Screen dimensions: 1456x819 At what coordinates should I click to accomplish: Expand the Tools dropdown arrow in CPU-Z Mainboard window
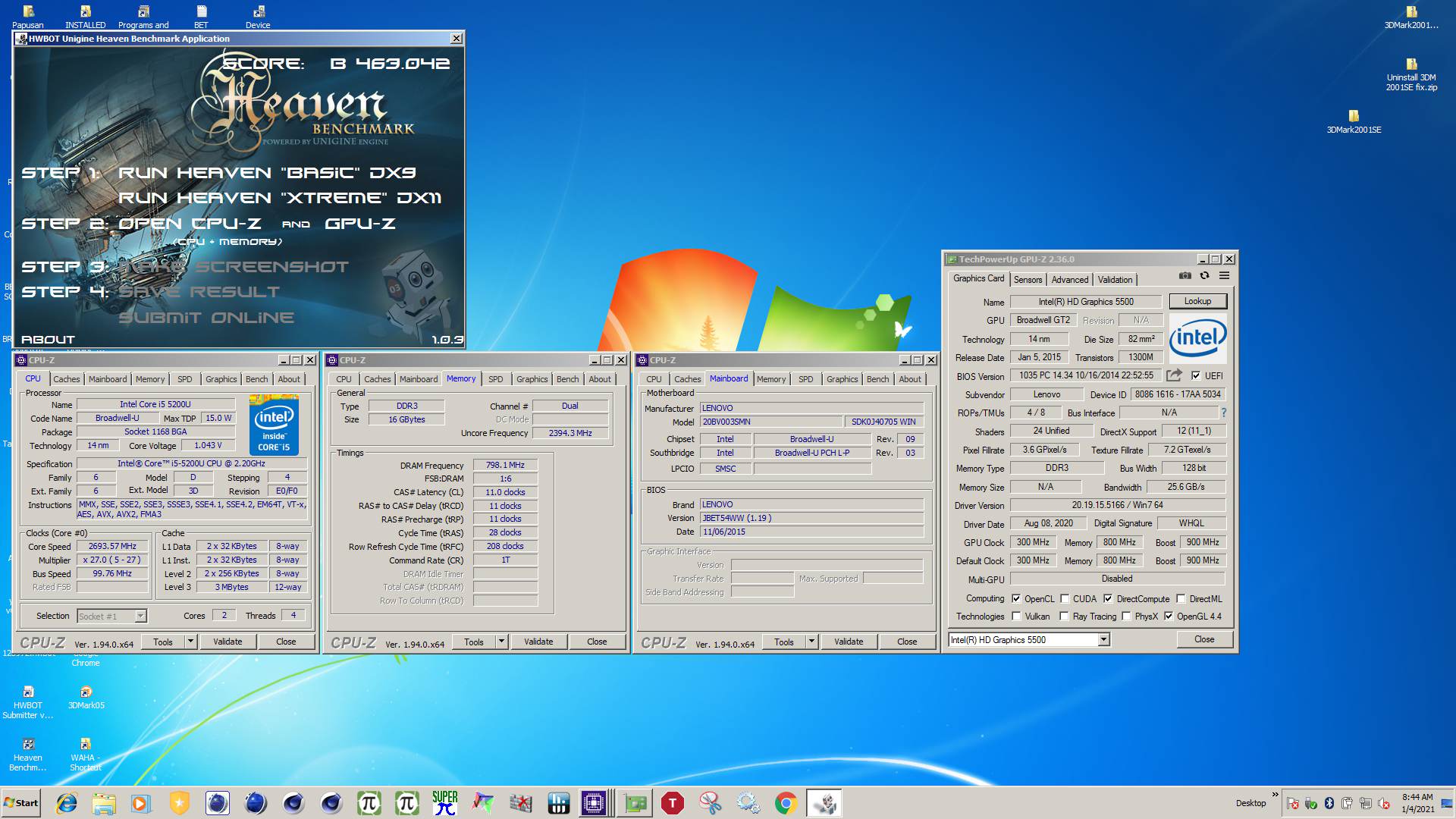point(811,642)
